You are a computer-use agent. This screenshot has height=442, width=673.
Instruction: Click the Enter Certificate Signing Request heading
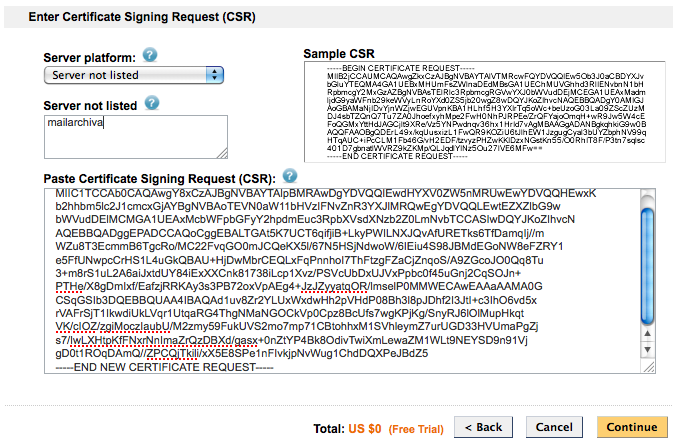point(142,17)
